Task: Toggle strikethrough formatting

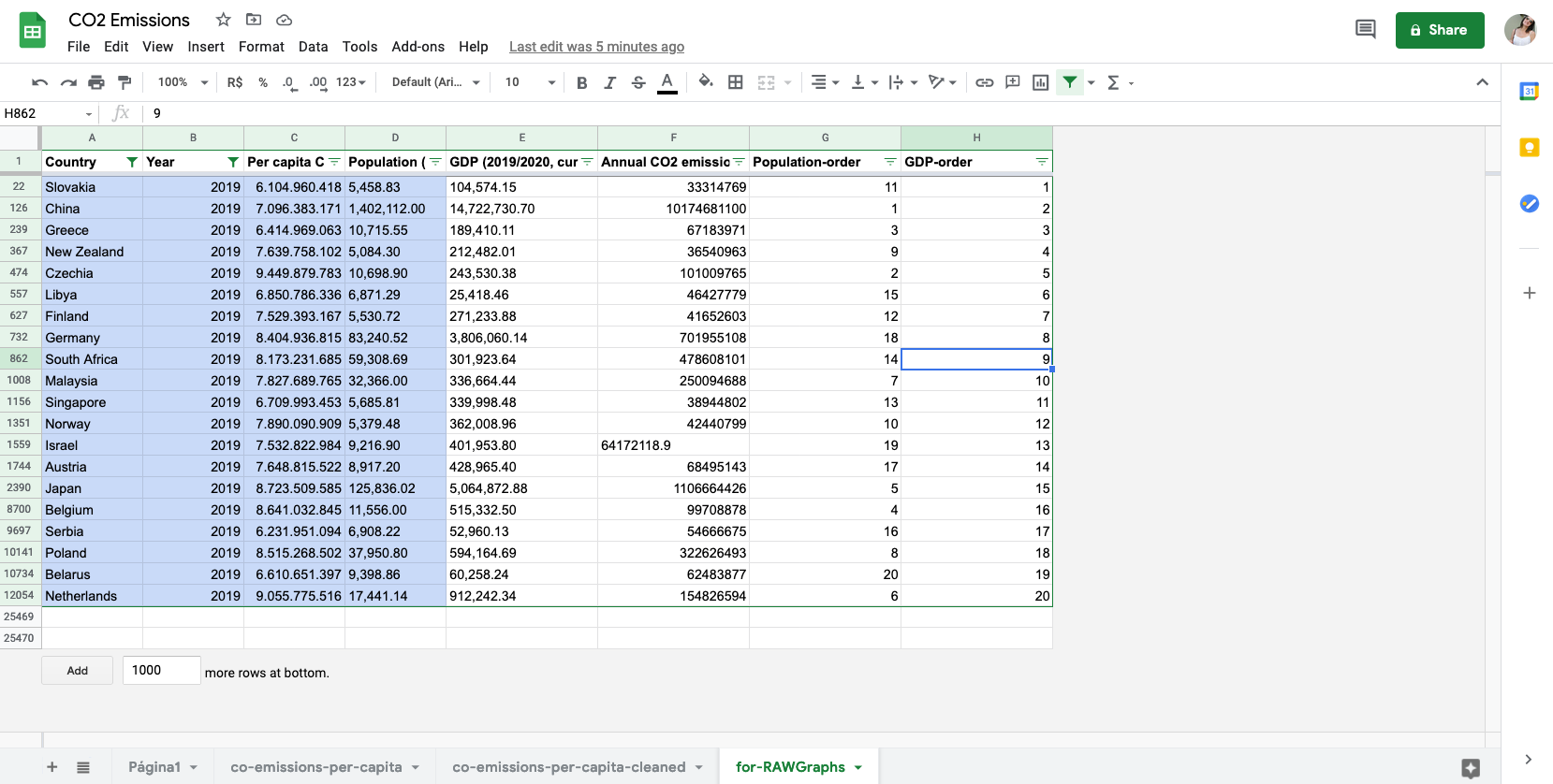Action: tap(638, 82)
